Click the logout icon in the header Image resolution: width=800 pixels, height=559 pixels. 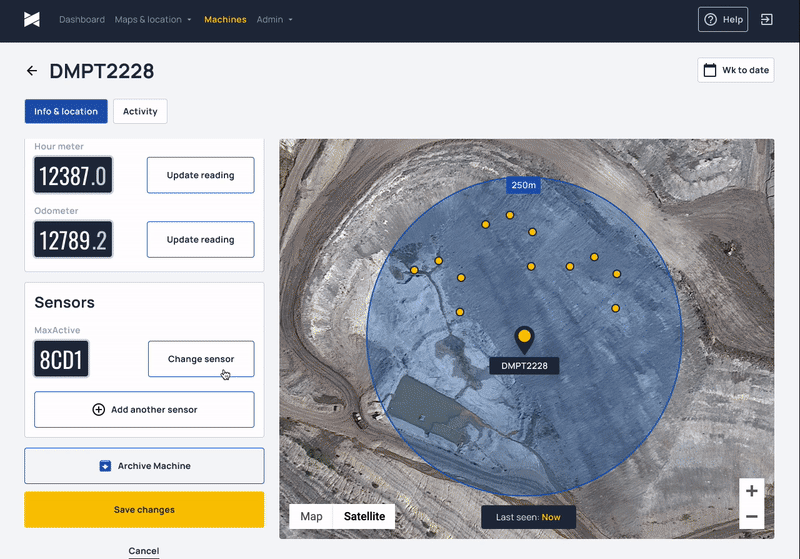[x=766, y=19]
